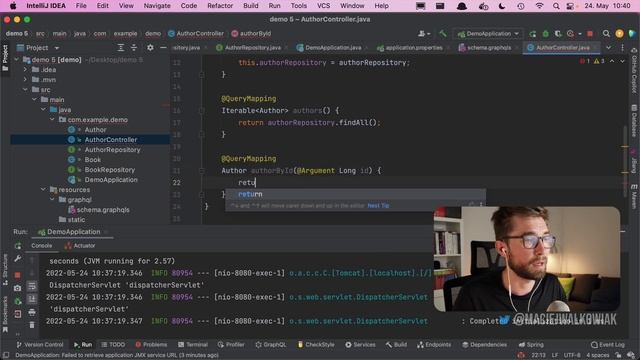
Task: Open DemoApplication run configuration dropdown
Action: 488,34
